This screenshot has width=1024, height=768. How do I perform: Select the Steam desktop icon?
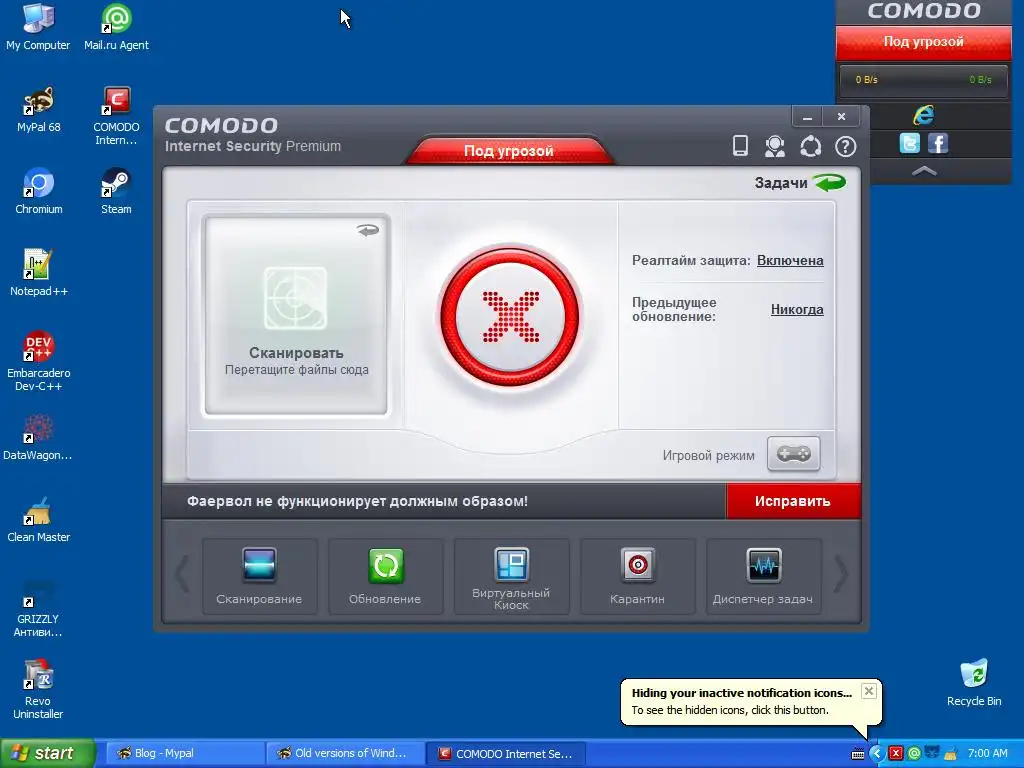(x=116, y=191)
